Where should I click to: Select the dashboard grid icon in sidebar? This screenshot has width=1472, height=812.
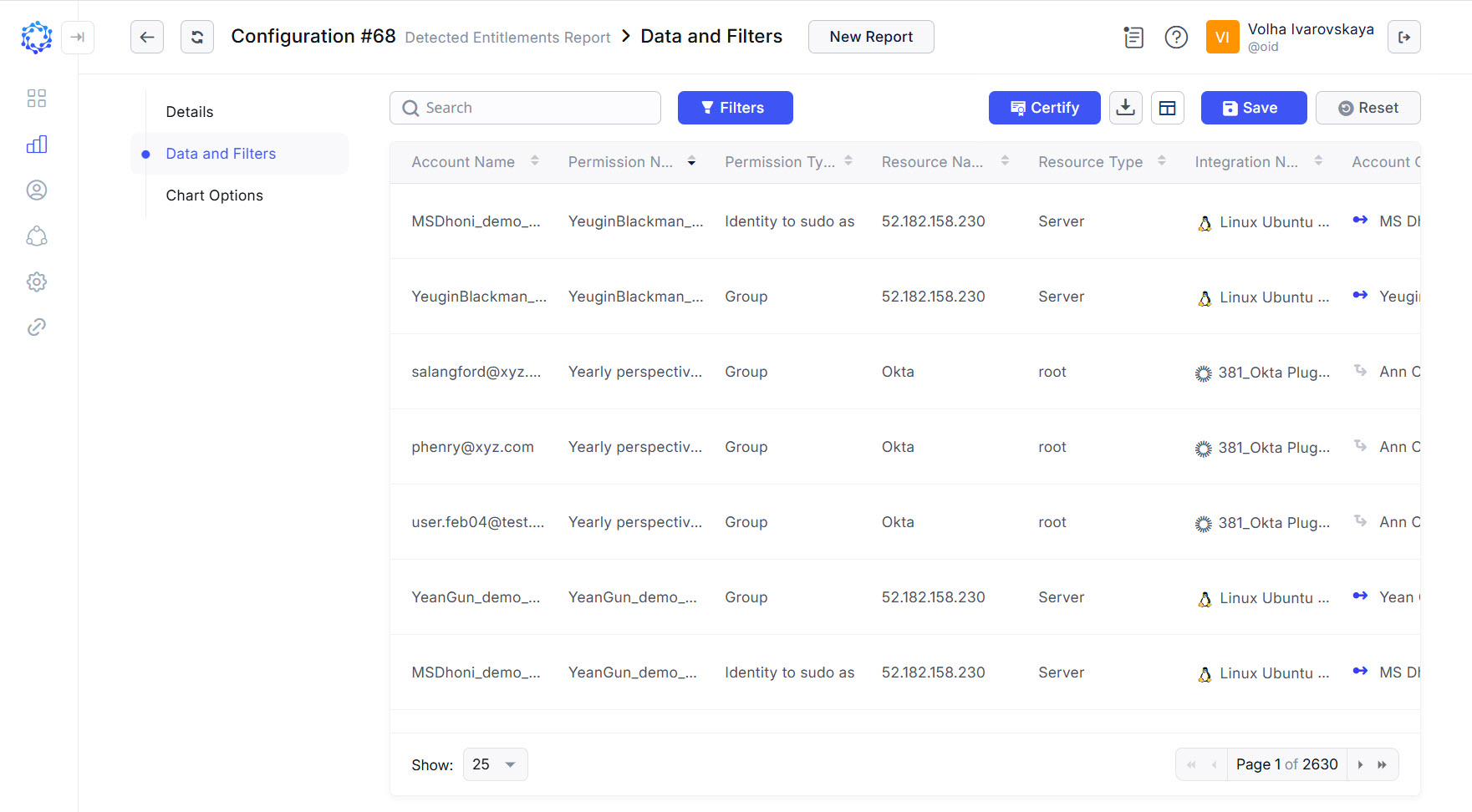pyautogui.click(x=37, y=98)
